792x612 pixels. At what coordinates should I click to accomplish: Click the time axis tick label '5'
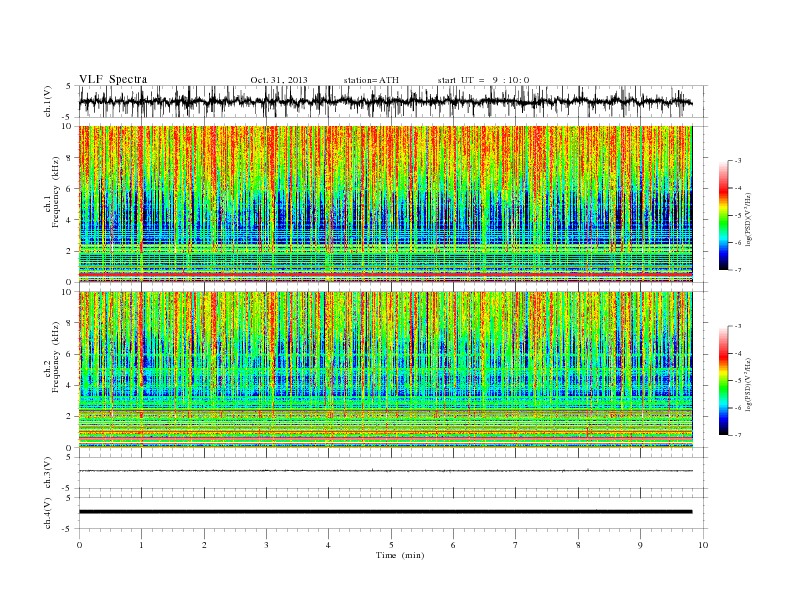tap(391, 545)
